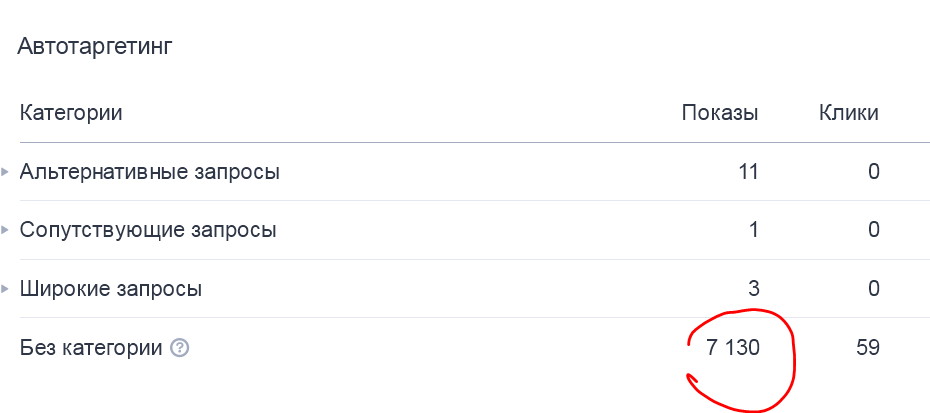The height and width of the screenshot is (413, 930).
Task: Click the clicks value for Альтернативные запросы
Action: 873,172
